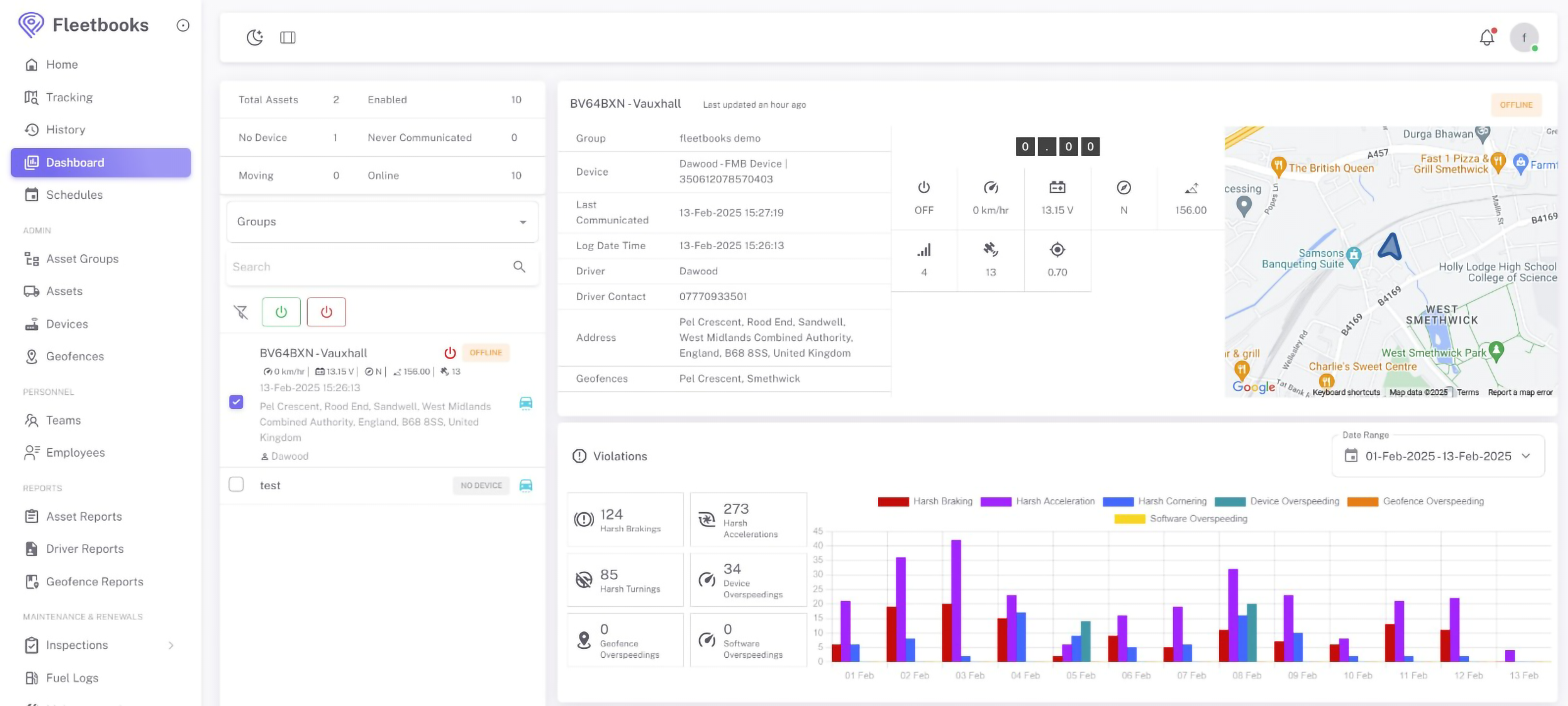Clear filters using crossed funnel icon

[x=241, y=313]
